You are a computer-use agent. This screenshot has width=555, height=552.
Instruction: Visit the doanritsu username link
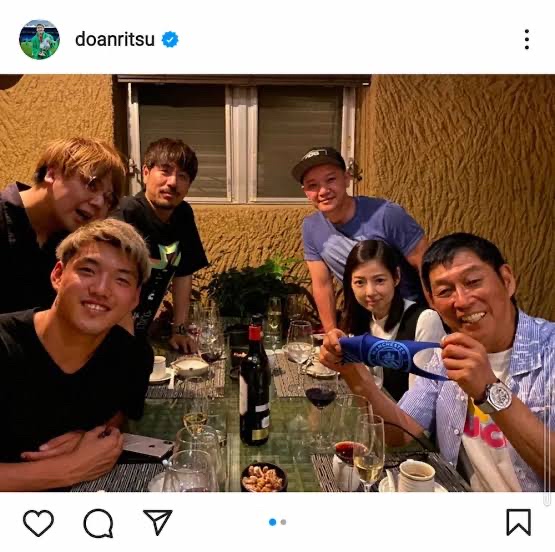pyautogui.click(x=115, y=39)
